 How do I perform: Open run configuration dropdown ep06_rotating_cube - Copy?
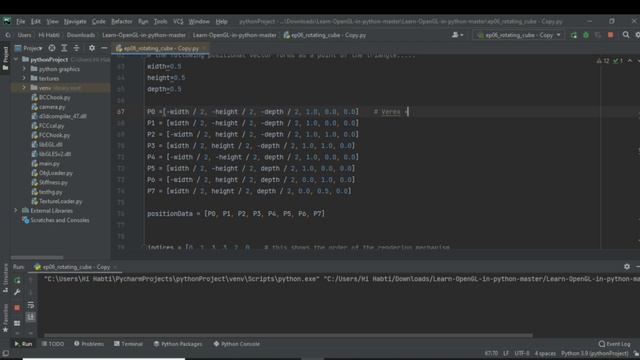519,36
